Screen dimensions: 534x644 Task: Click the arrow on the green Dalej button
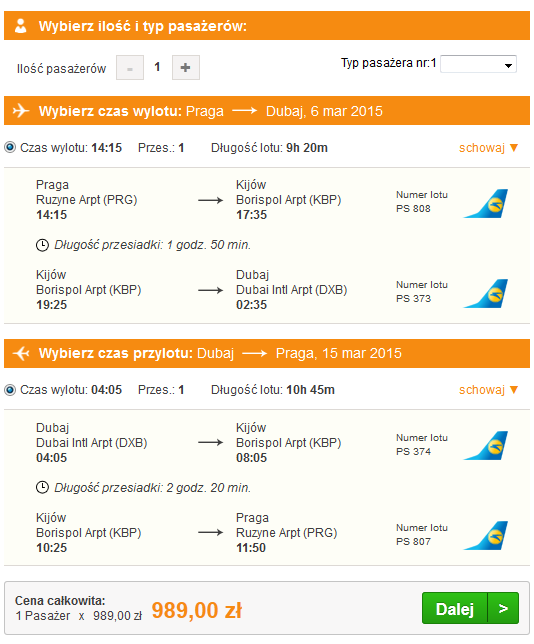[503, 608]
